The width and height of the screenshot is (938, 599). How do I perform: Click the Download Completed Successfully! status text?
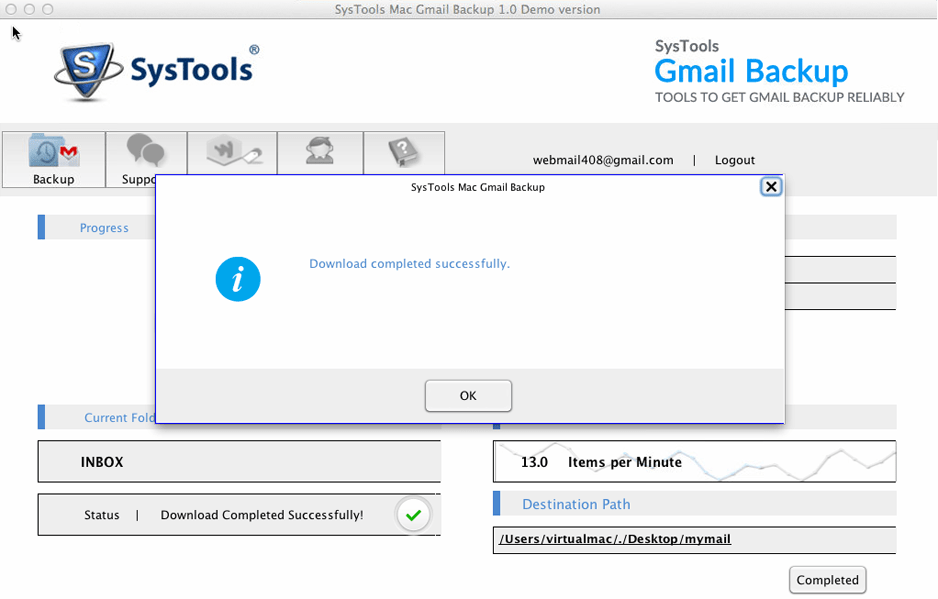click(262, 515)
